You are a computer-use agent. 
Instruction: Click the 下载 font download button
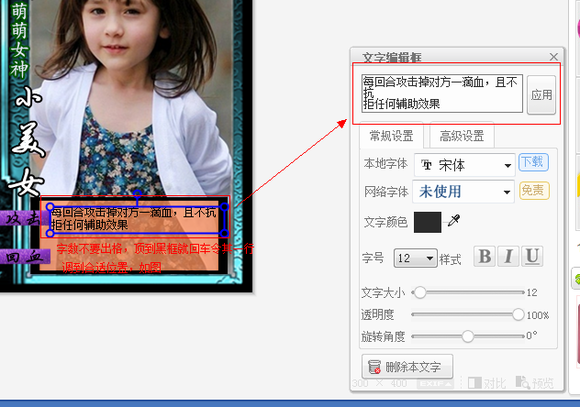click(x=533, y=162)
